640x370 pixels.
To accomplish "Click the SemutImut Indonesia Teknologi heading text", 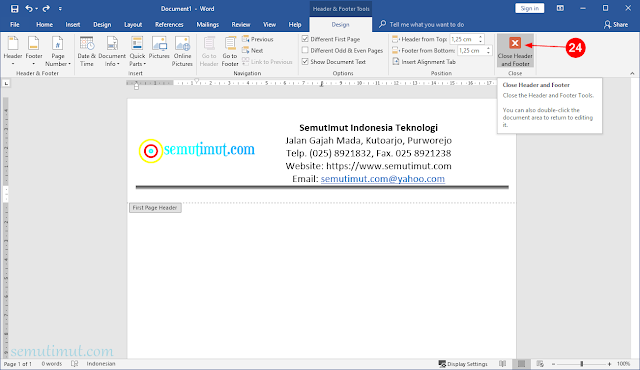I will 368,128.
